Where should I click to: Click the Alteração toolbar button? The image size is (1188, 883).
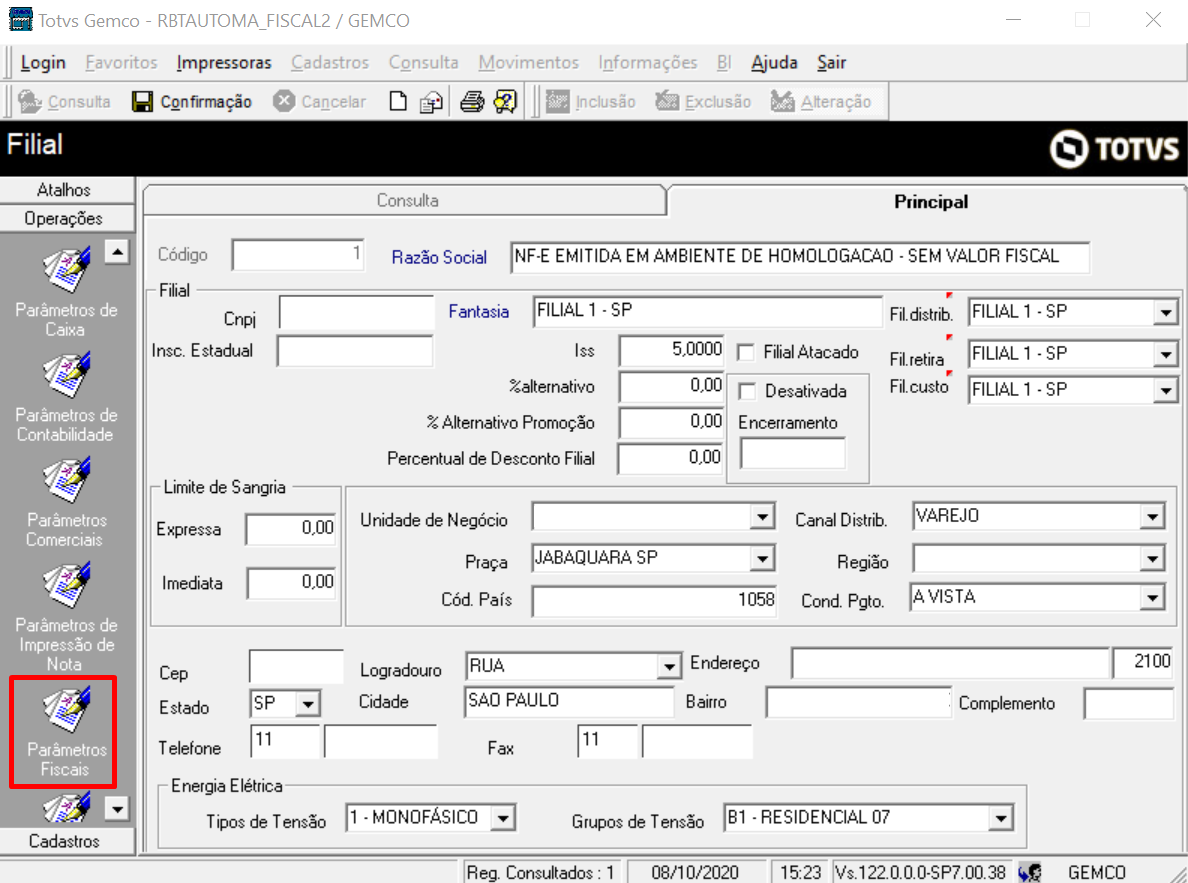coord(821,102)
